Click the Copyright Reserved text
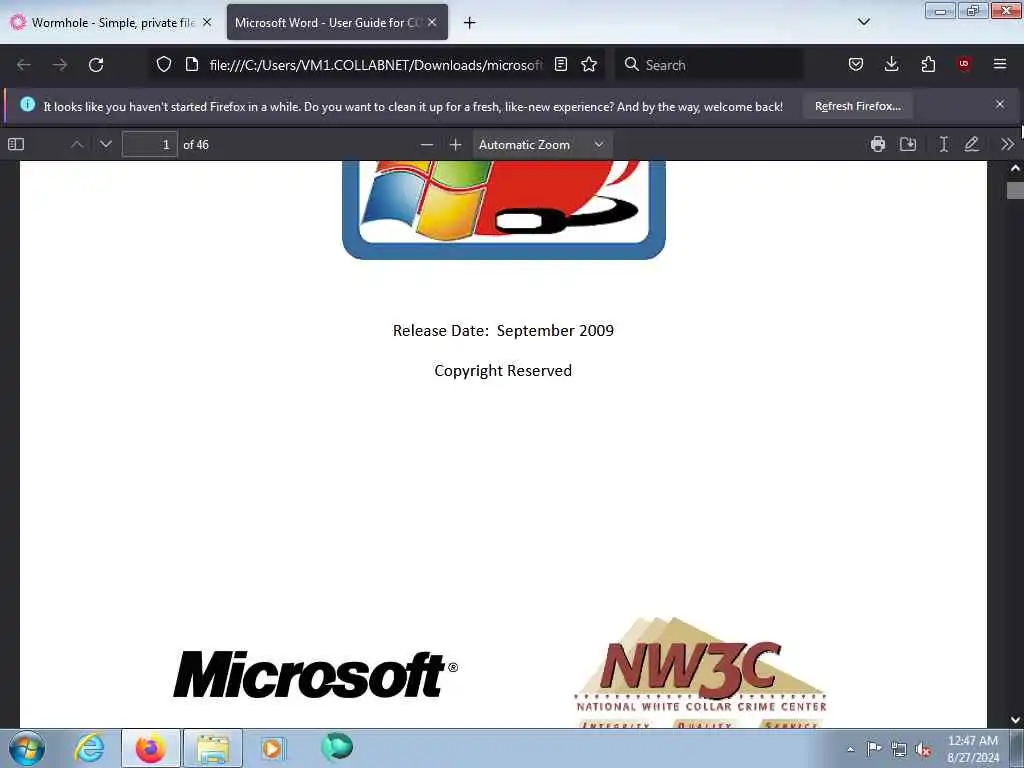The image size is (1024, 768). tap(503, 370)
